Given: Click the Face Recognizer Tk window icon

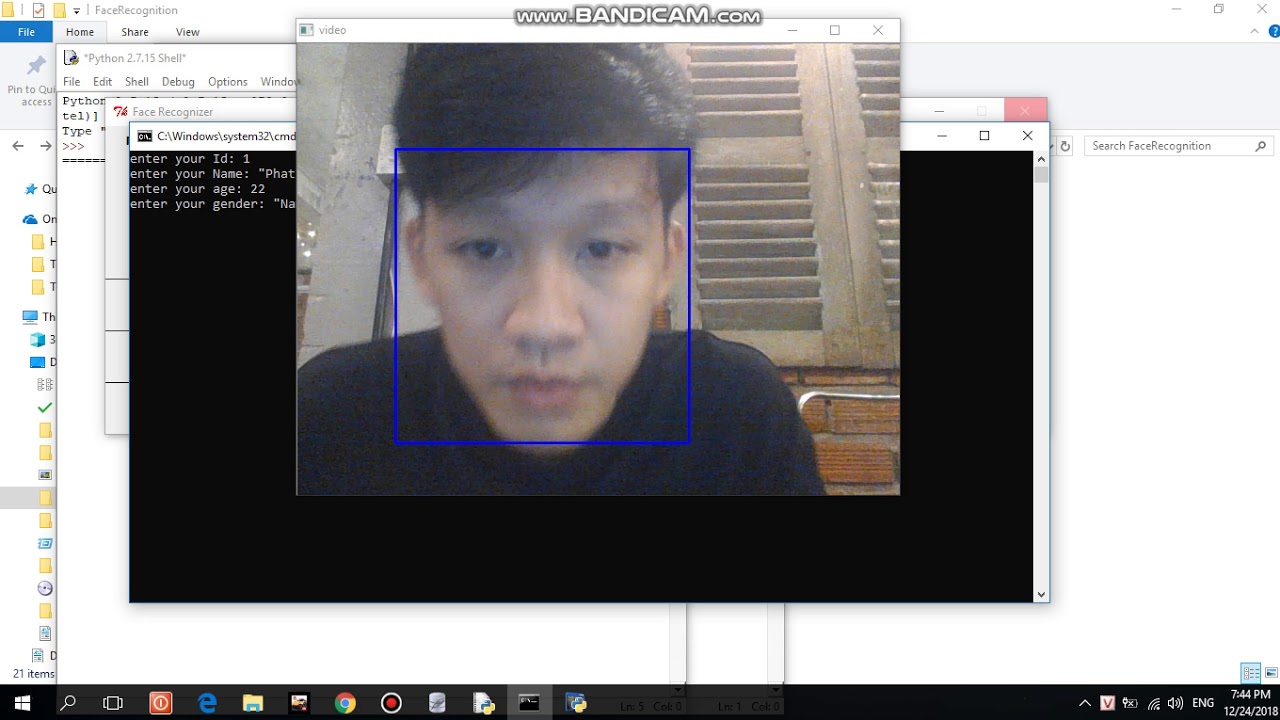Looking at the screenshot, I should click(x=121, y=112).
